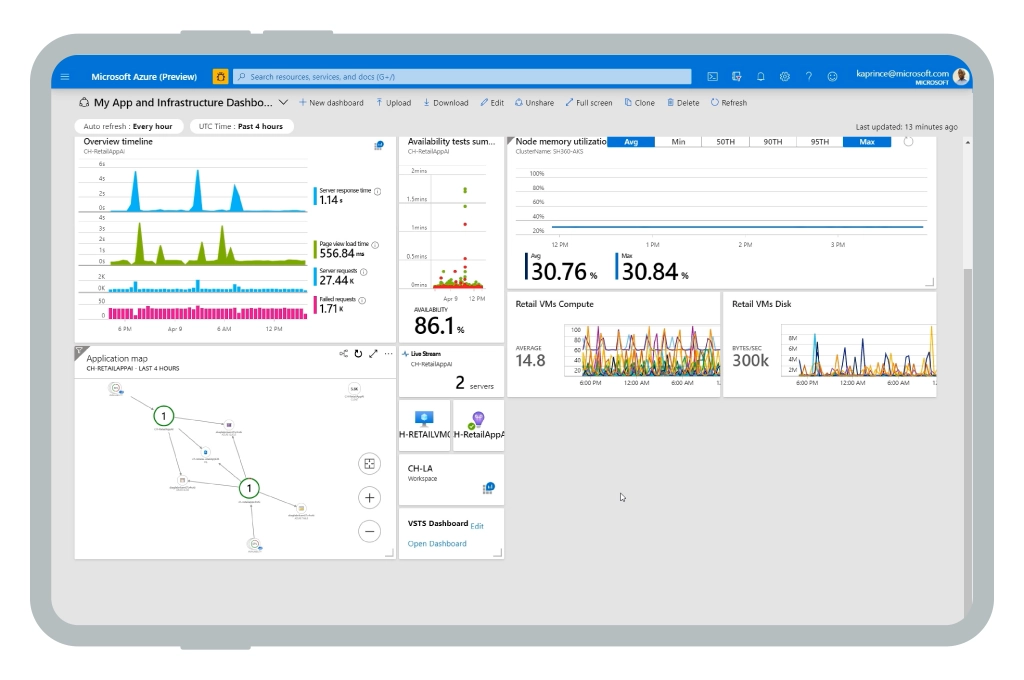
Task: Create a New dashboard
Action: (331, 103)
